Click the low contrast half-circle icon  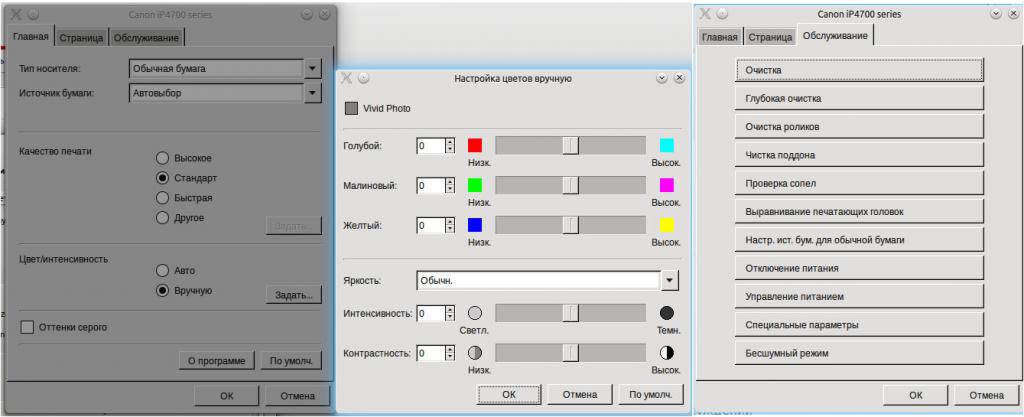click(475, 353)
